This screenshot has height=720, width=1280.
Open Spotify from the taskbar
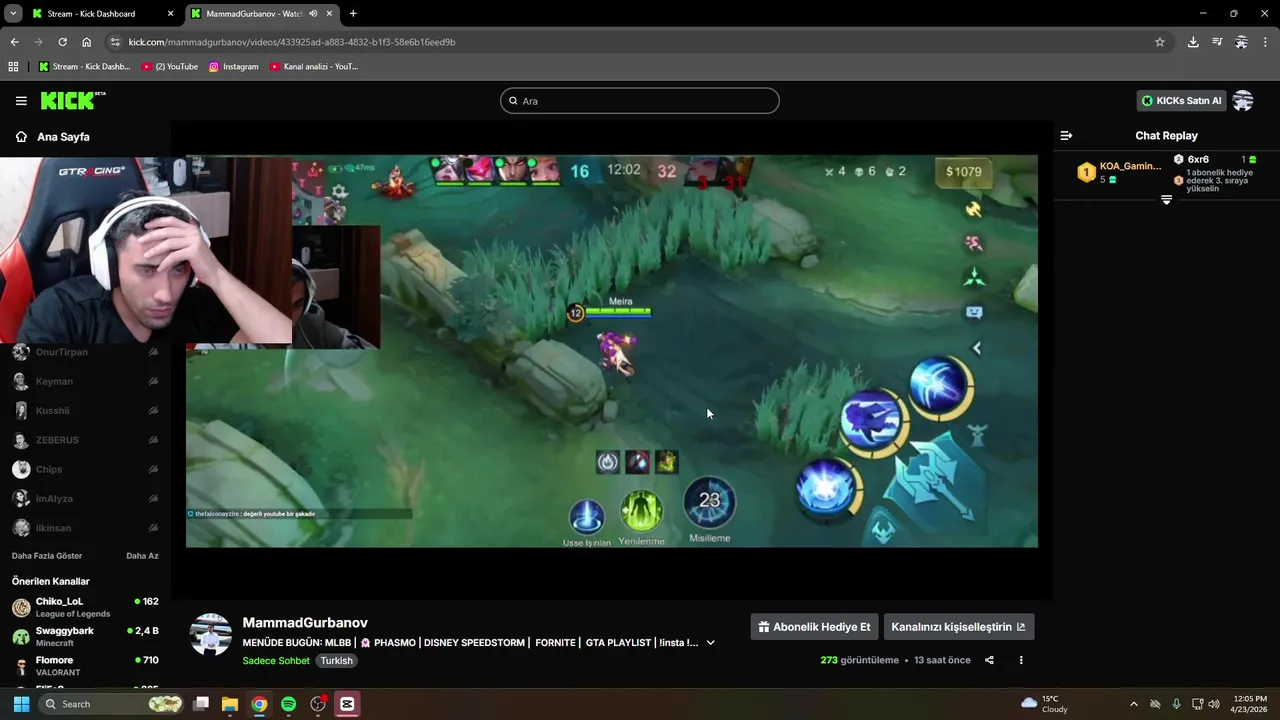(x=288, y=704)
